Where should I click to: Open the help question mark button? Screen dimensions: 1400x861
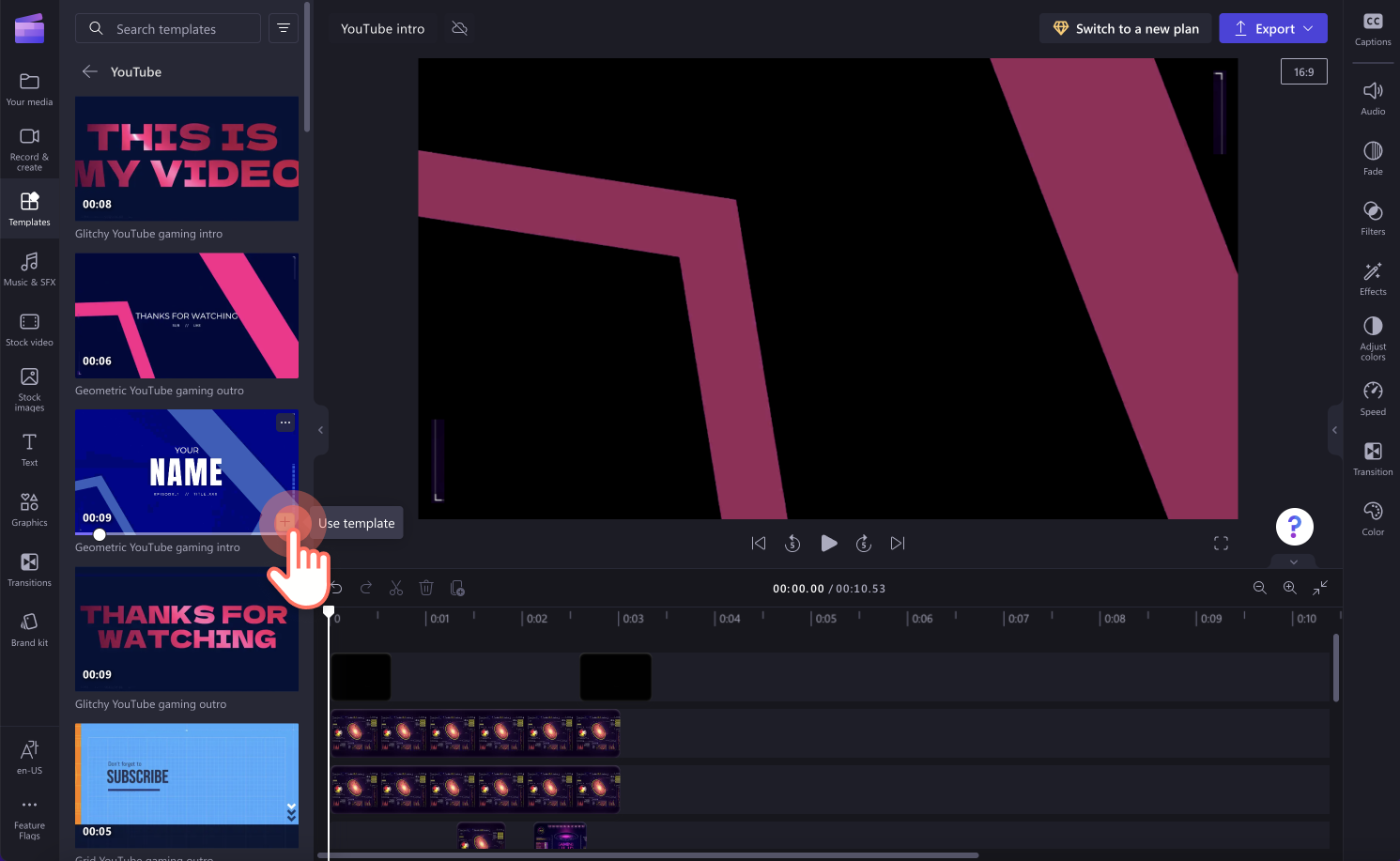pos(1294,527)
